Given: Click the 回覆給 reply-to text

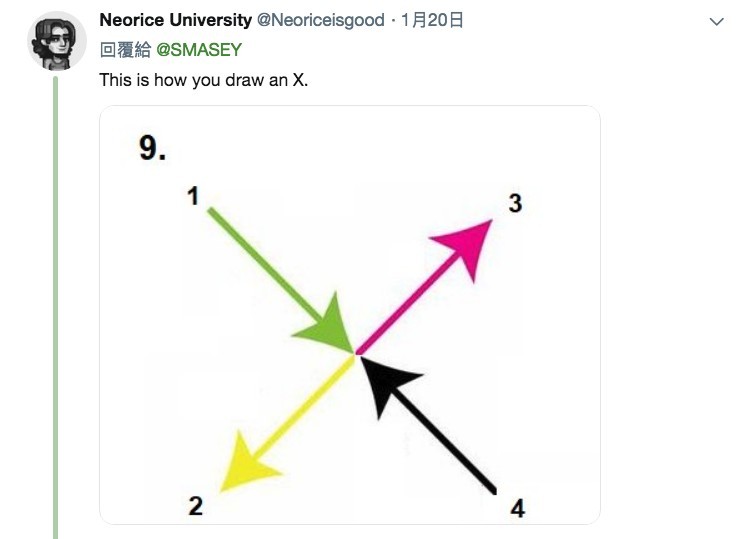Looking at the screenshot, I should pyautogui.click(x=125, y=50).
